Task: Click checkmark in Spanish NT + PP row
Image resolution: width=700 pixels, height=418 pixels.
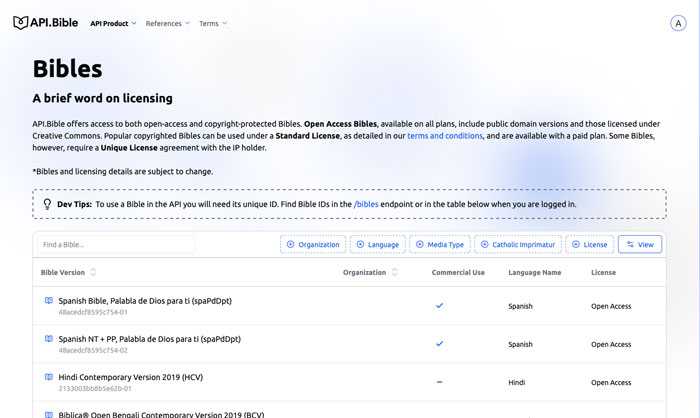Action: [439, 343]
